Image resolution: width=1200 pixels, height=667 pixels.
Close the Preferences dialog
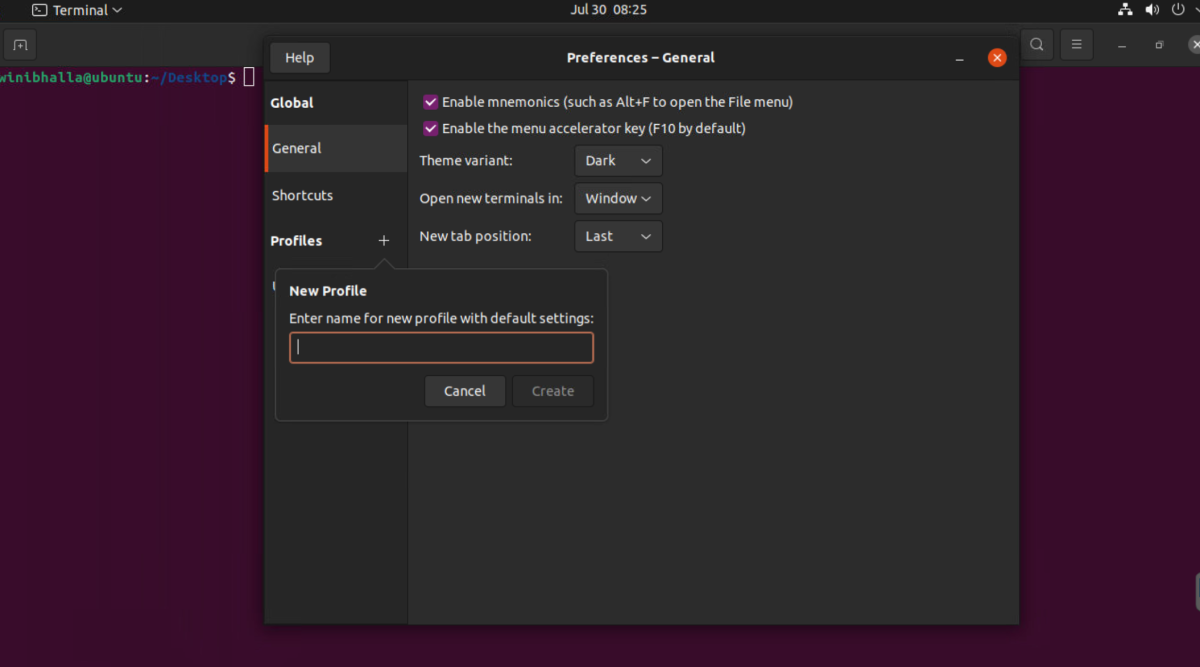(x=997, y=58)
